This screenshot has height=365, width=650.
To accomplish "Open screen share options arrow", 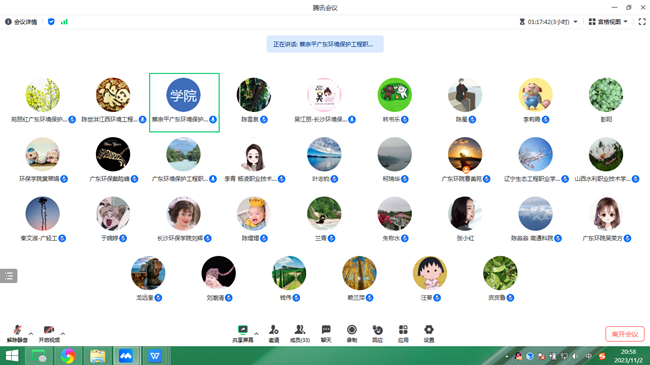I will point(256,333).
